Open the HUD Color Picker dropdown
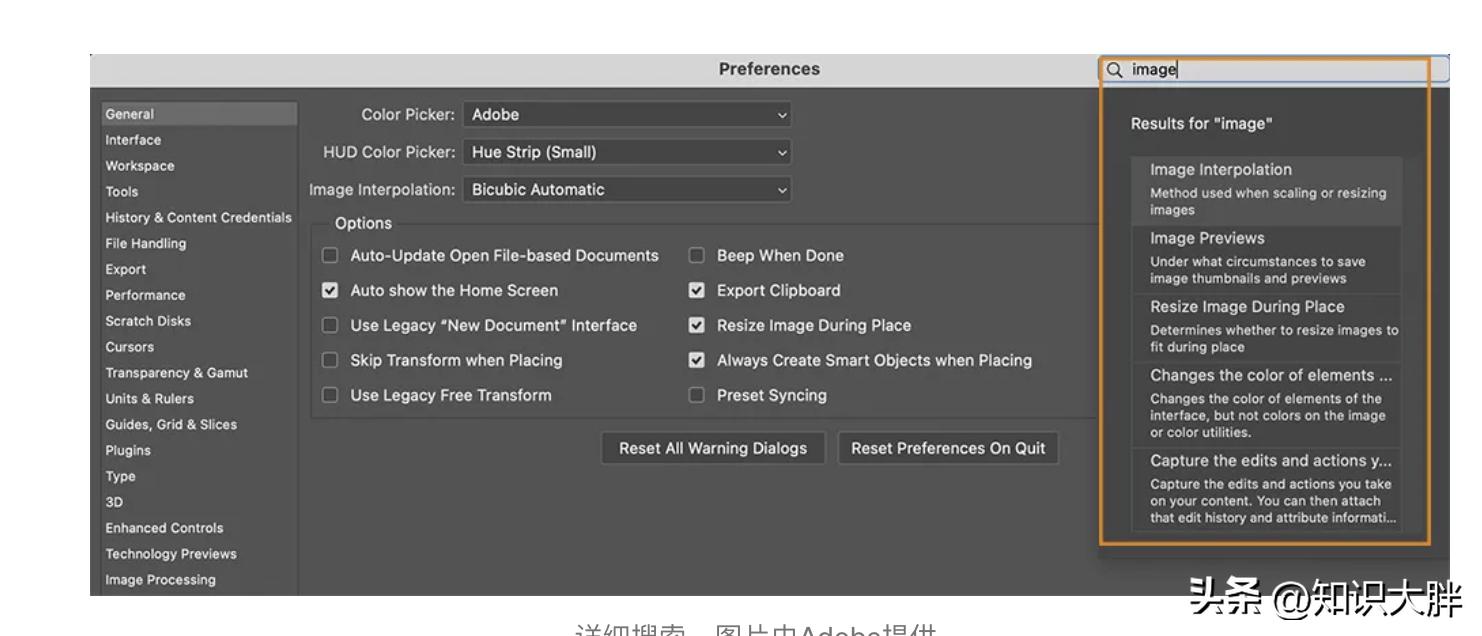The width and height of the screenshot is (1482, 636). pyautogui.click(x=627, y=153)
